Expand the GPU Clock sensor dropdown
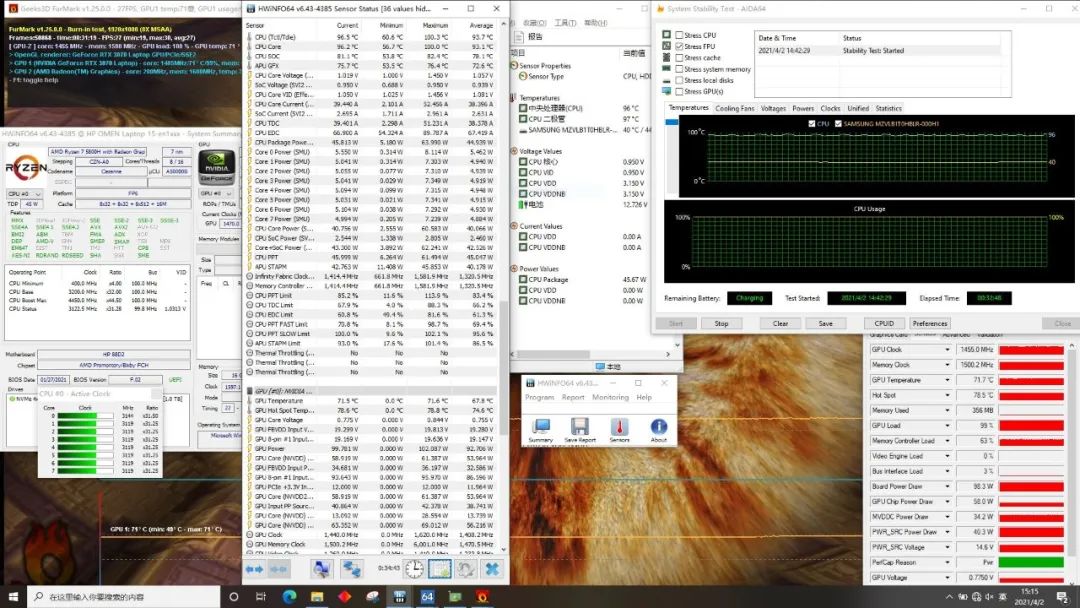Screen dimensions: 1080x608 click(946, 350)
